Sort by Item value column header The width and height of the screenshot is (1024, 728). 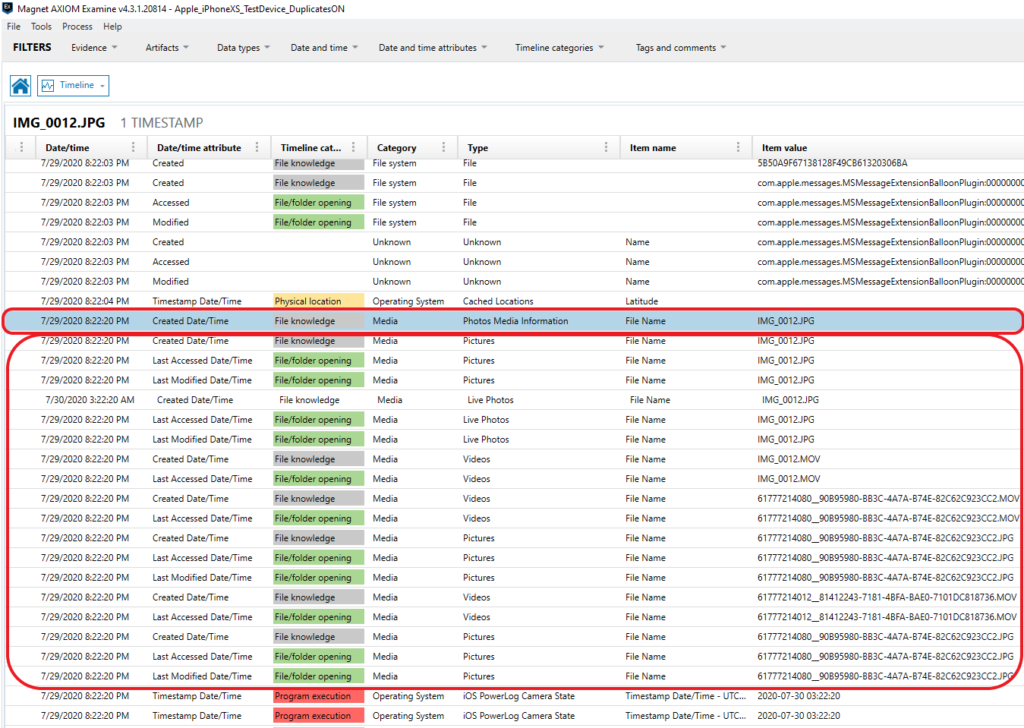784,148
